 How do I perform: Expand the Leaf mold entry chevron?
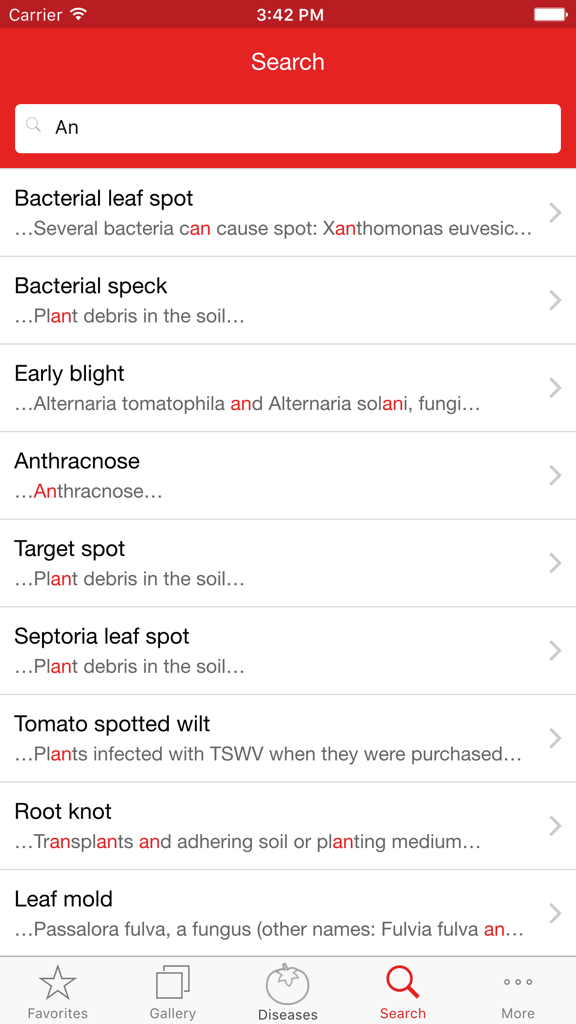[x=554, y=913]
